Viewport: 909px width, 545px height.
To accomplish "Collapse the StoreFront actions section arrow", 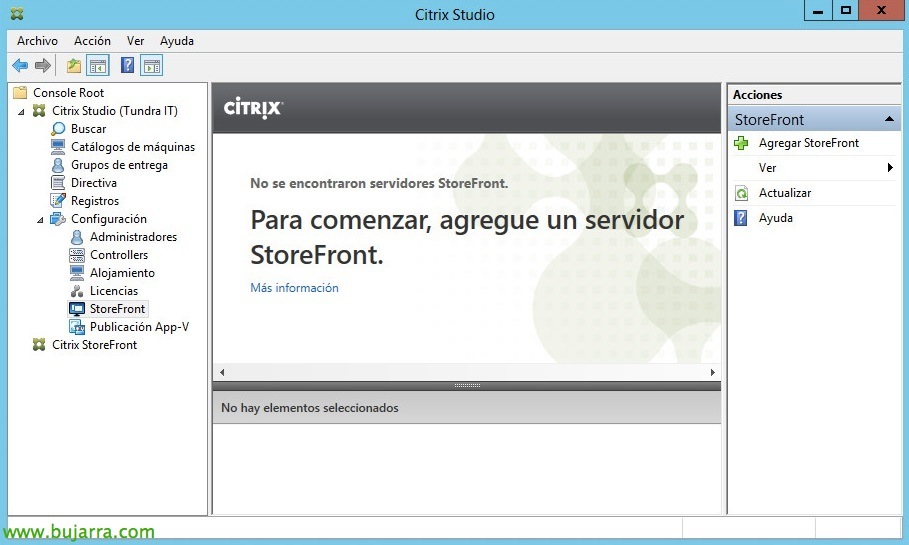I will pos(889,119).
